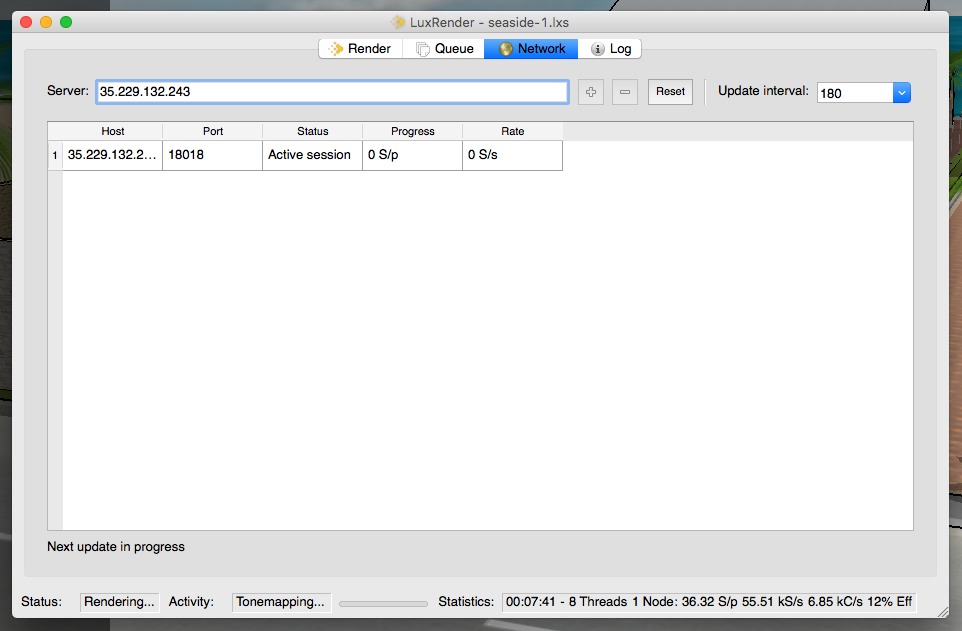The image size is (962, 631).
Task: Select host cell 35.229.132.2…
Action: 112,155
